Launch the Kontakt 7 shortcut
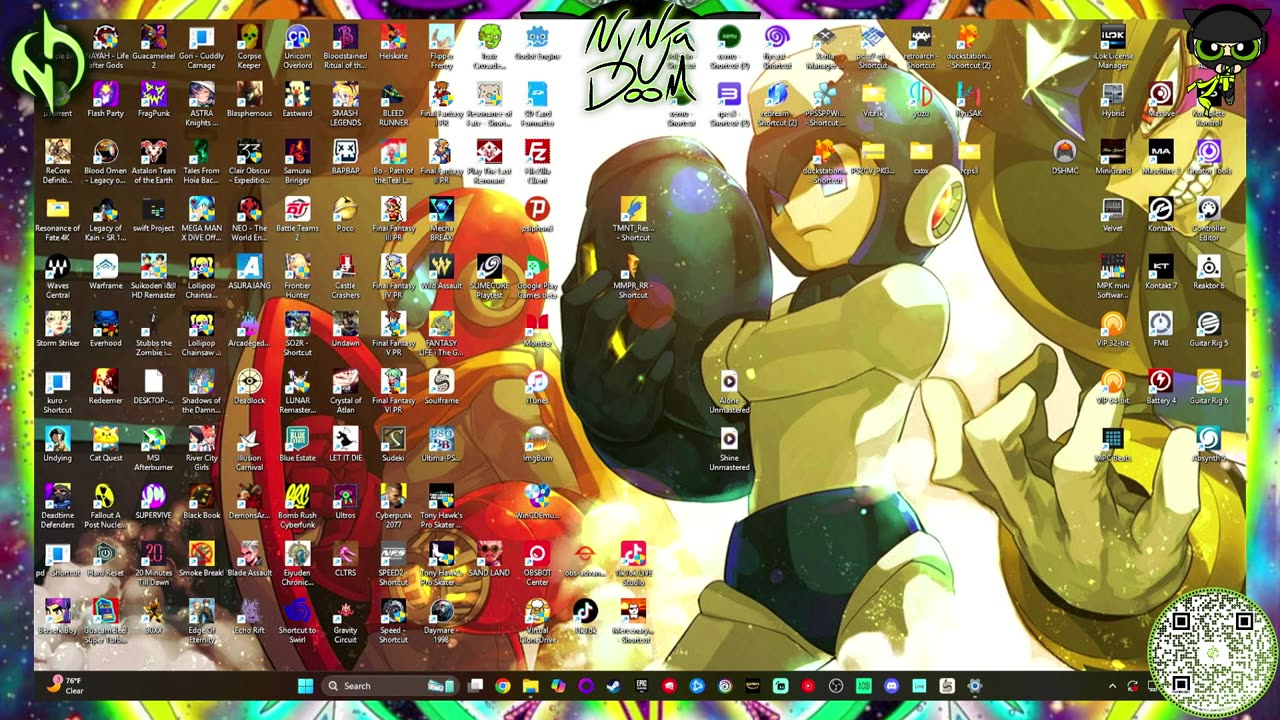 1161,273
